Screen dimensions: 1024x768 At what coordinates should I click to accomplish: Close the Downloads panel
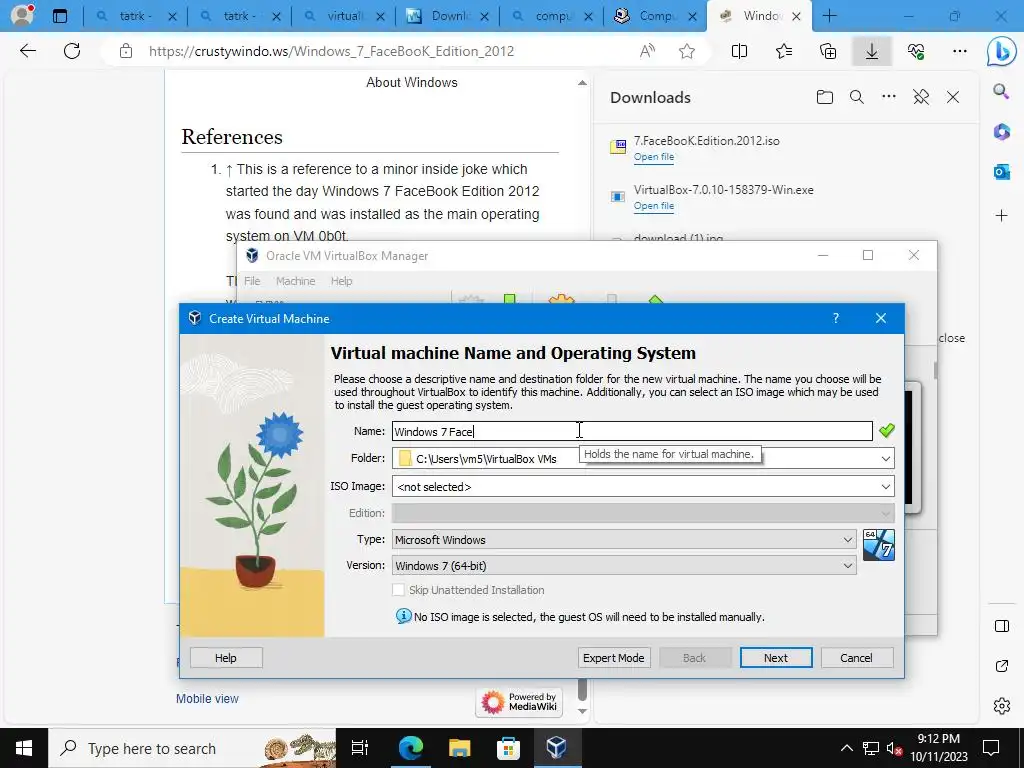(953, 97)
